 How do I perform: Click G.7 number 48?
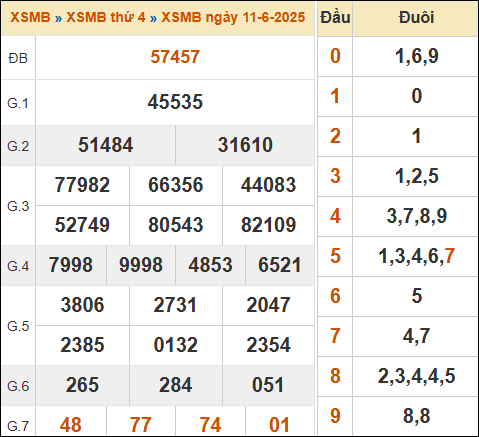71,425
